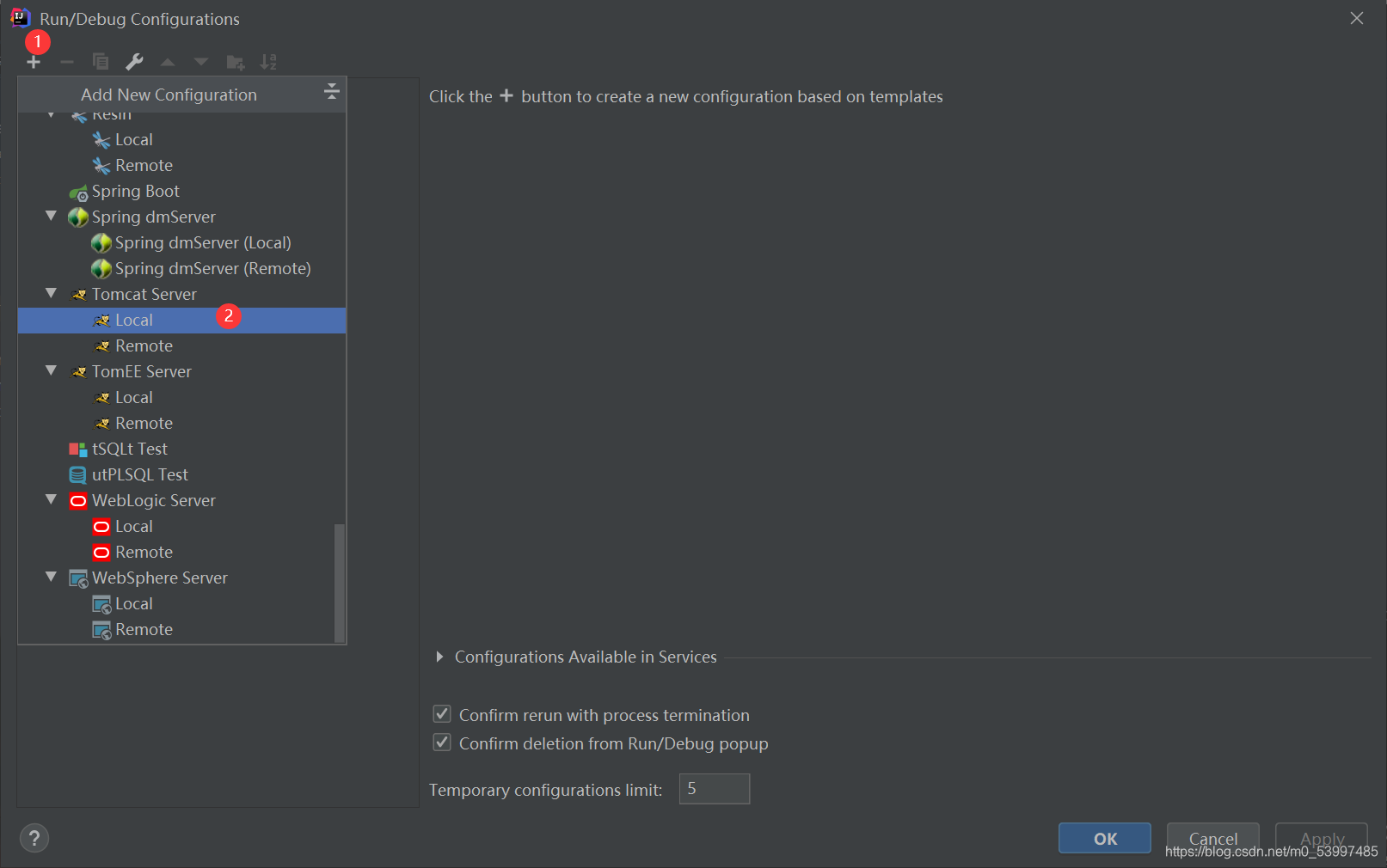
Task: Click the Remove Configuration minus icon
Action: (x=67, y=62)
